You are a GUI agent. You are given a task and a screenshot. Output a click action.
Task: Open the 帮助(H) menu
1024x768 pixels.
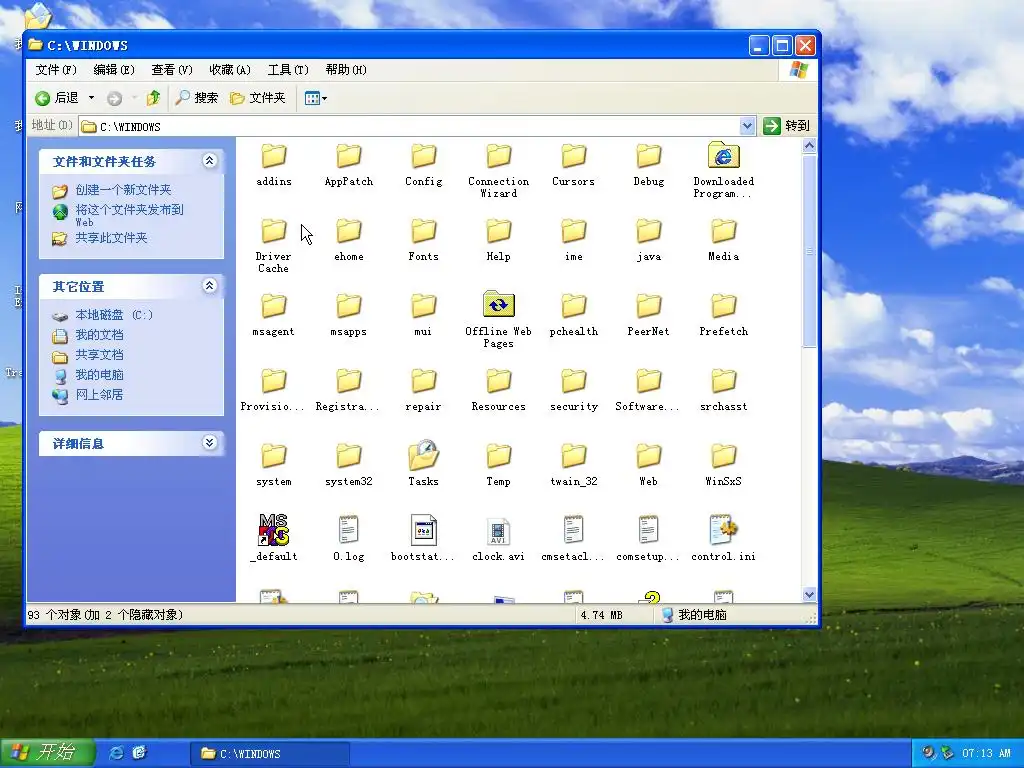tap(346, 70)
